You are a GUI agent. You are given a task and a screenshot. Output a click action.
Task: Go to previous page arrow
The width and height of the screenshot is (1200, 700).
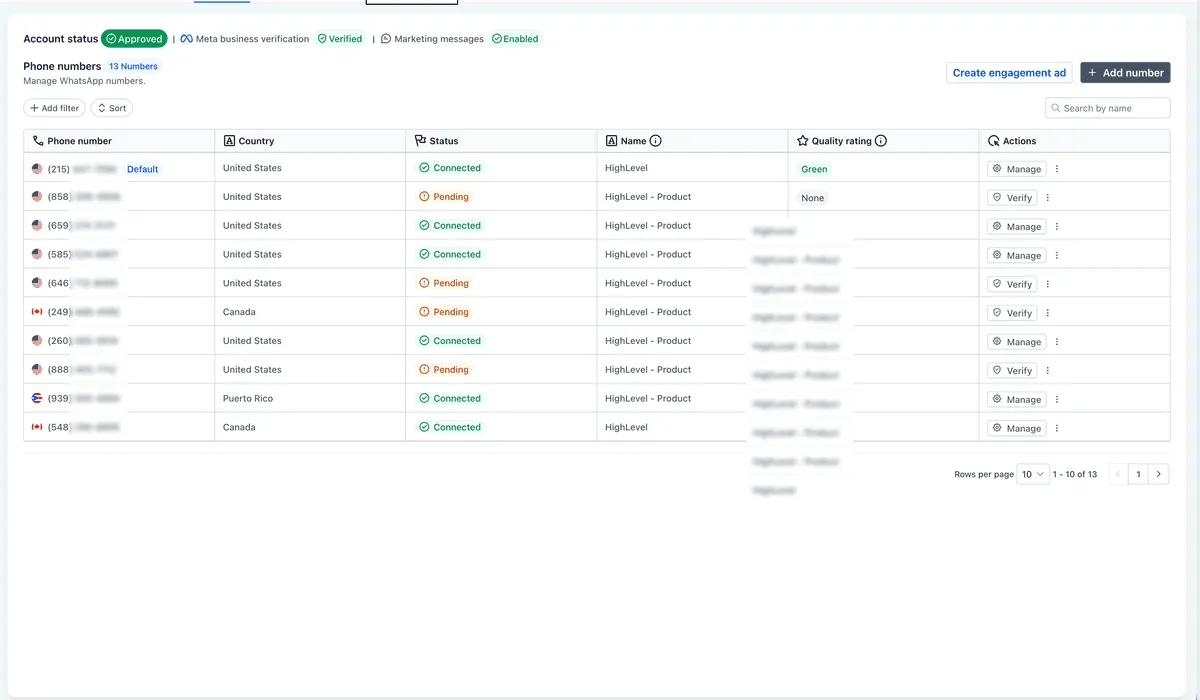[x=1118, y=474]
